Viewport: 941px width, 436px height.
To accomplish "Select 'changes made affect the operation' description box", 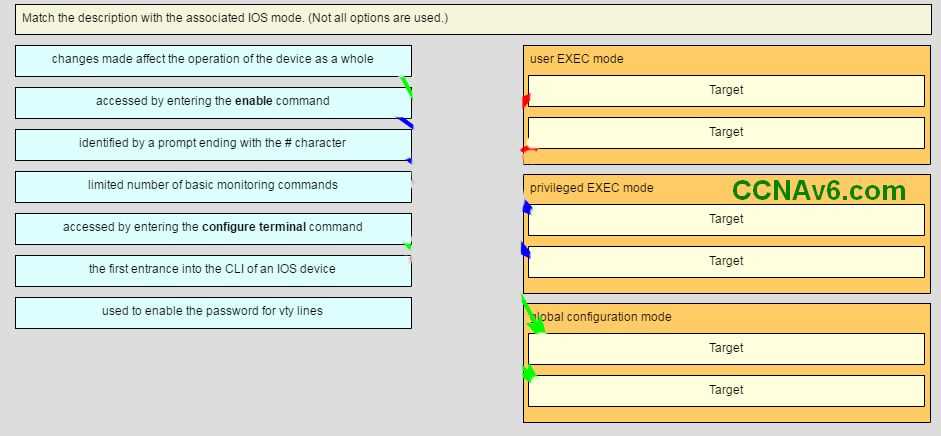I will tap(213, 61).
